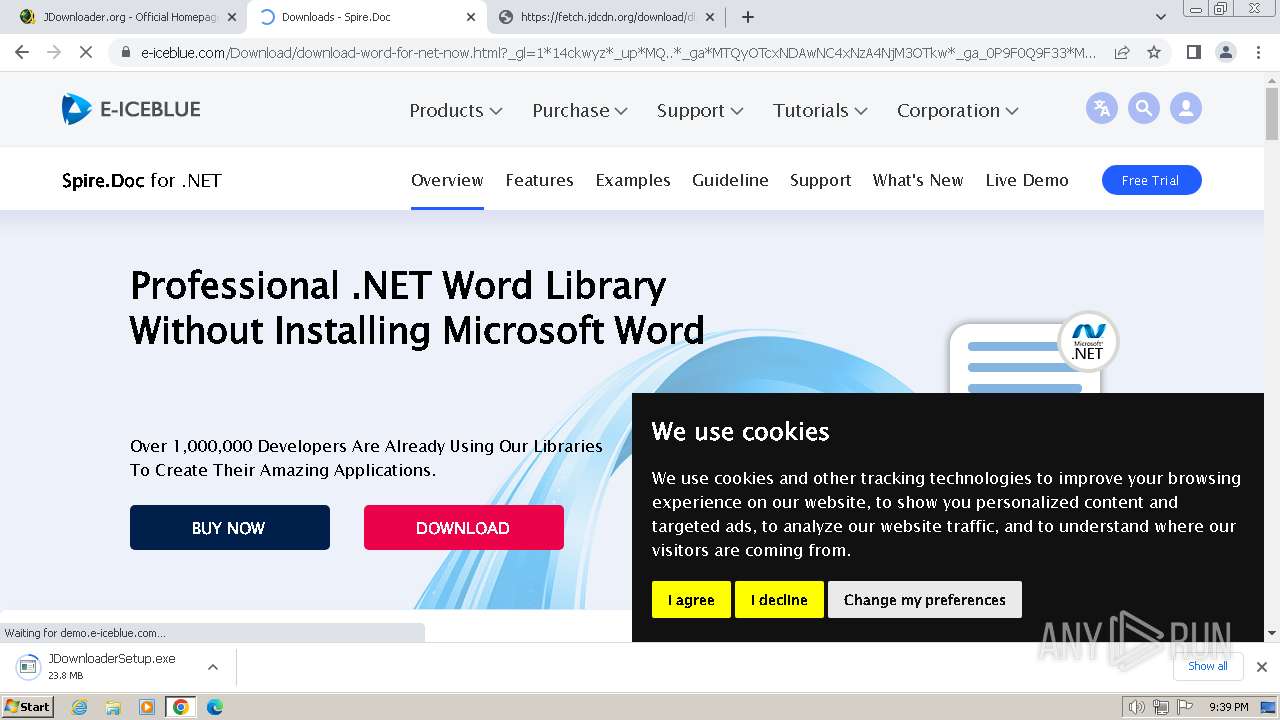The height and width of the screenshot is (720, 1280).
Task: Go to the Features section
Action: click(539, 180)
